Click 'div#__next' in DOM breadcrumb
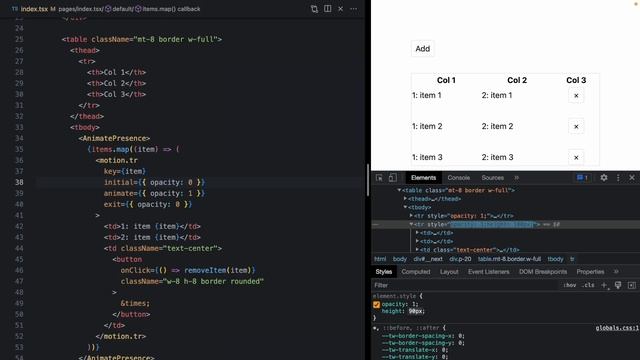This screenshot has height=360, width=640. pos(428,259)
